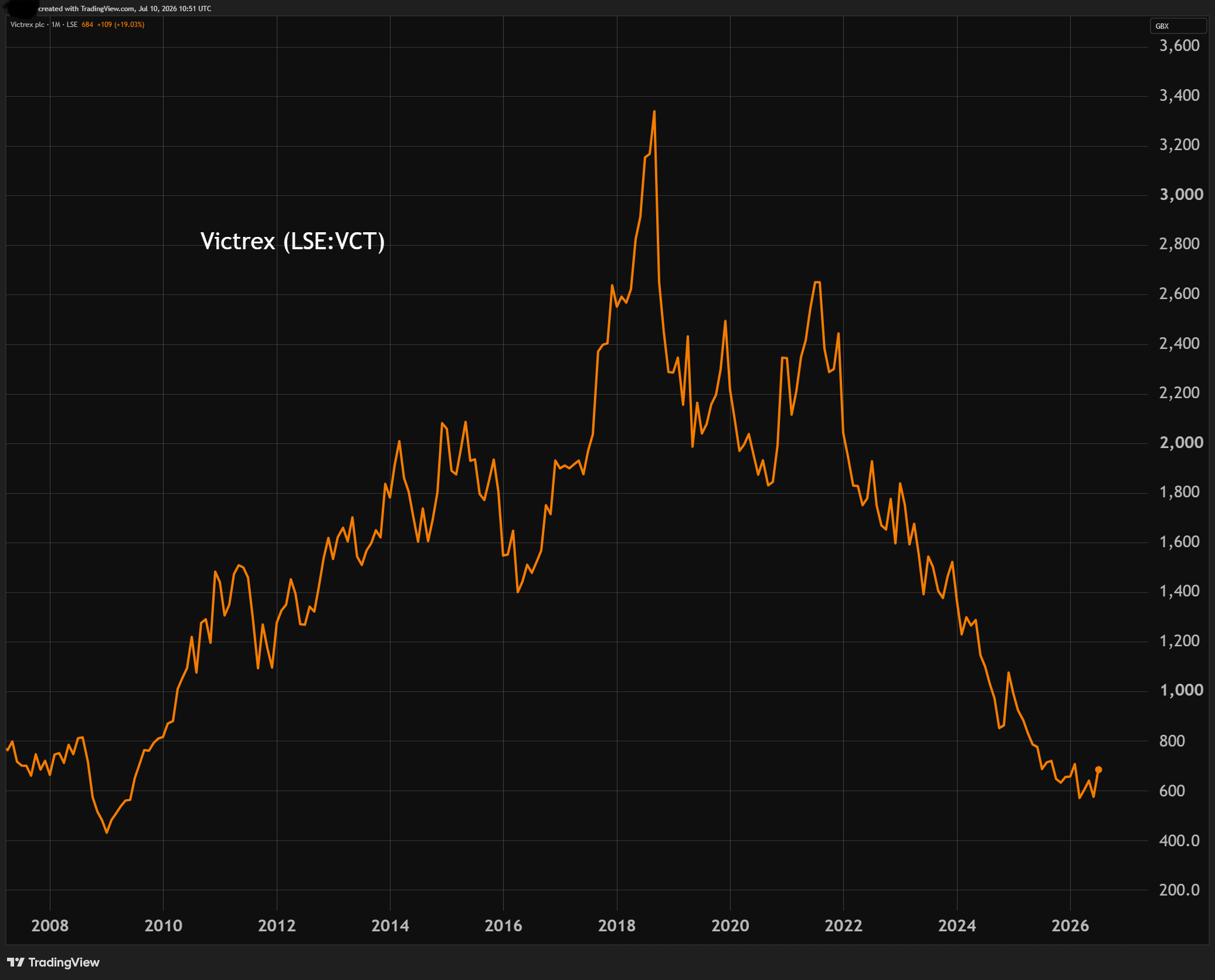Image resolution: width=1215 pixels, height=980 pixels.
Task: Click the 2014 time axis label
Action: [390, 925]
